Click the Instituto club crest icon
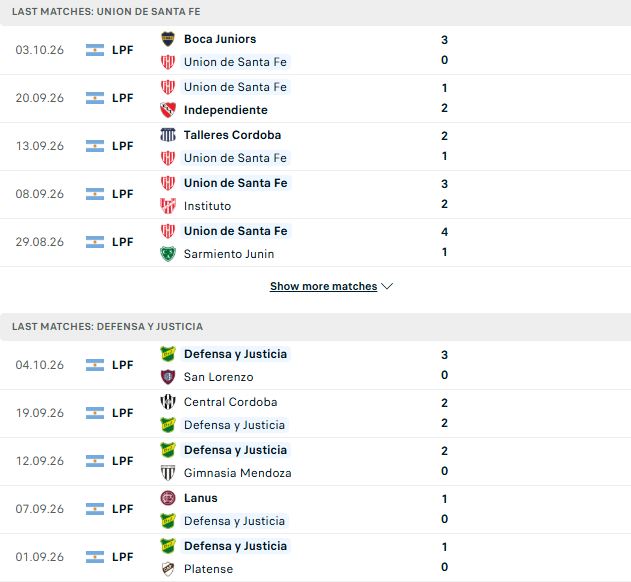This screenshot has width=631, height=582. 168,206
